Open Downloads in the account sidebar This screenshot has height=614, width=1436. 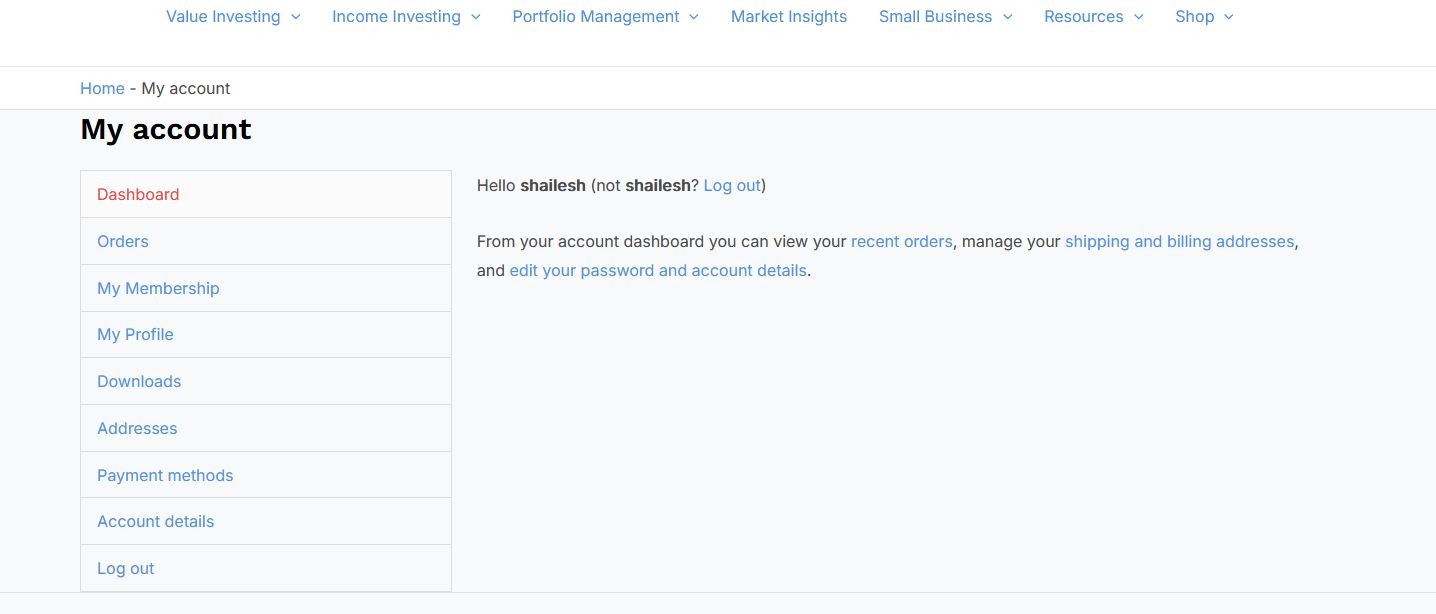click(x=266, y=381)
